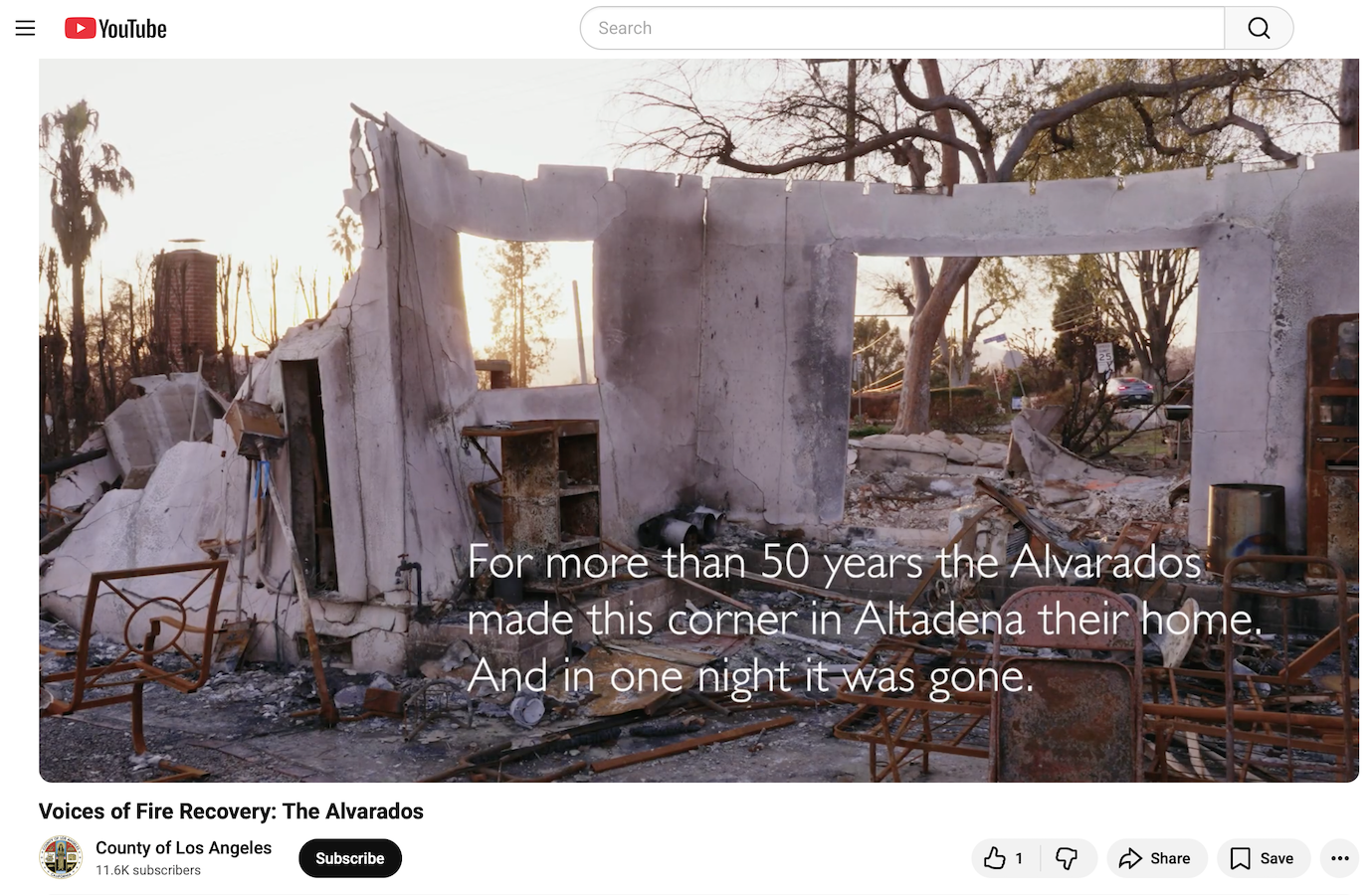Image resolution: width=1372 pixels, height=895 pixels.
Task: Like the video with thumbs up
Action: pyautogui.click(x=995, y=858)
